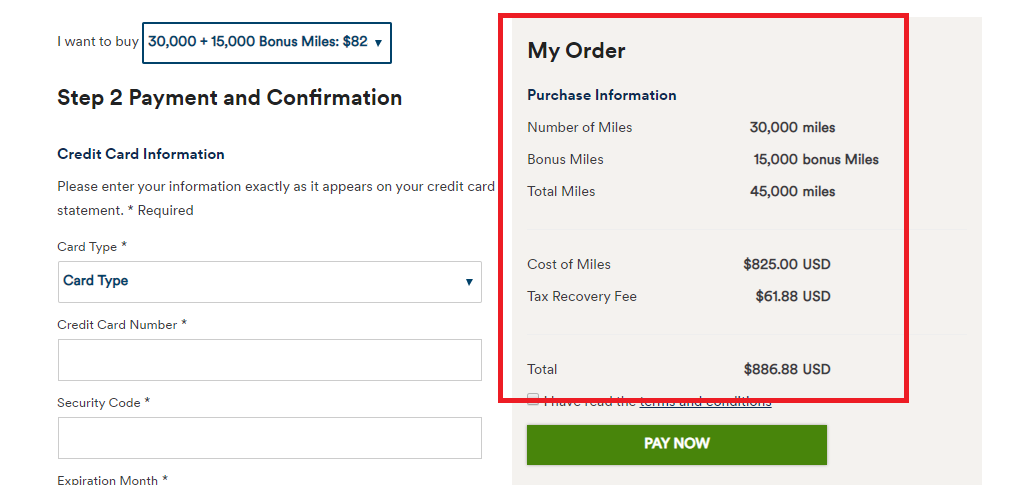
Task: Click the $61.88 USD tax recovery fee
Action: click(793, 296)
